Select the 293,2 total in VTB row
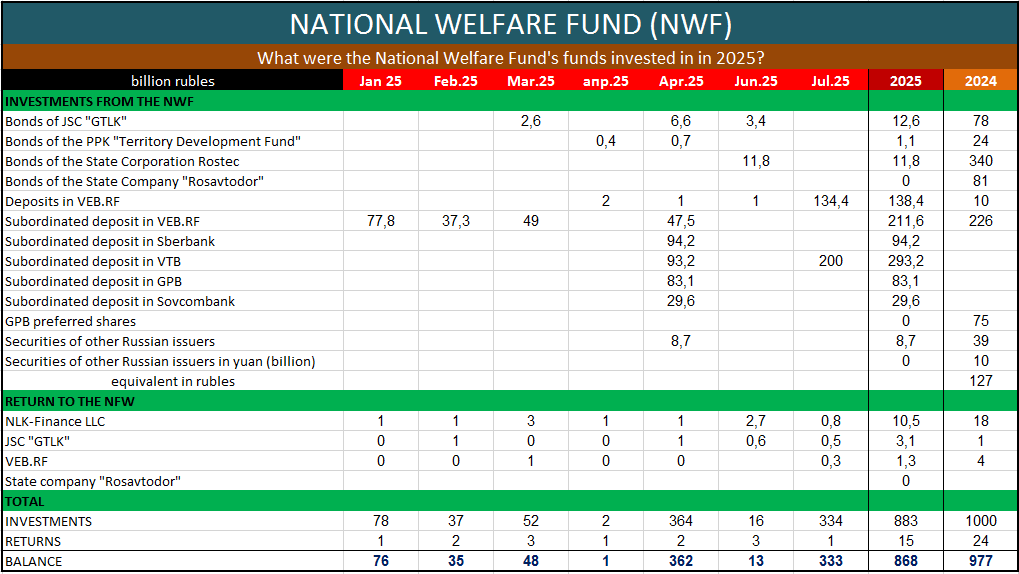Image resolution: width=1019 pixels, height=574 pixels. 906,261
